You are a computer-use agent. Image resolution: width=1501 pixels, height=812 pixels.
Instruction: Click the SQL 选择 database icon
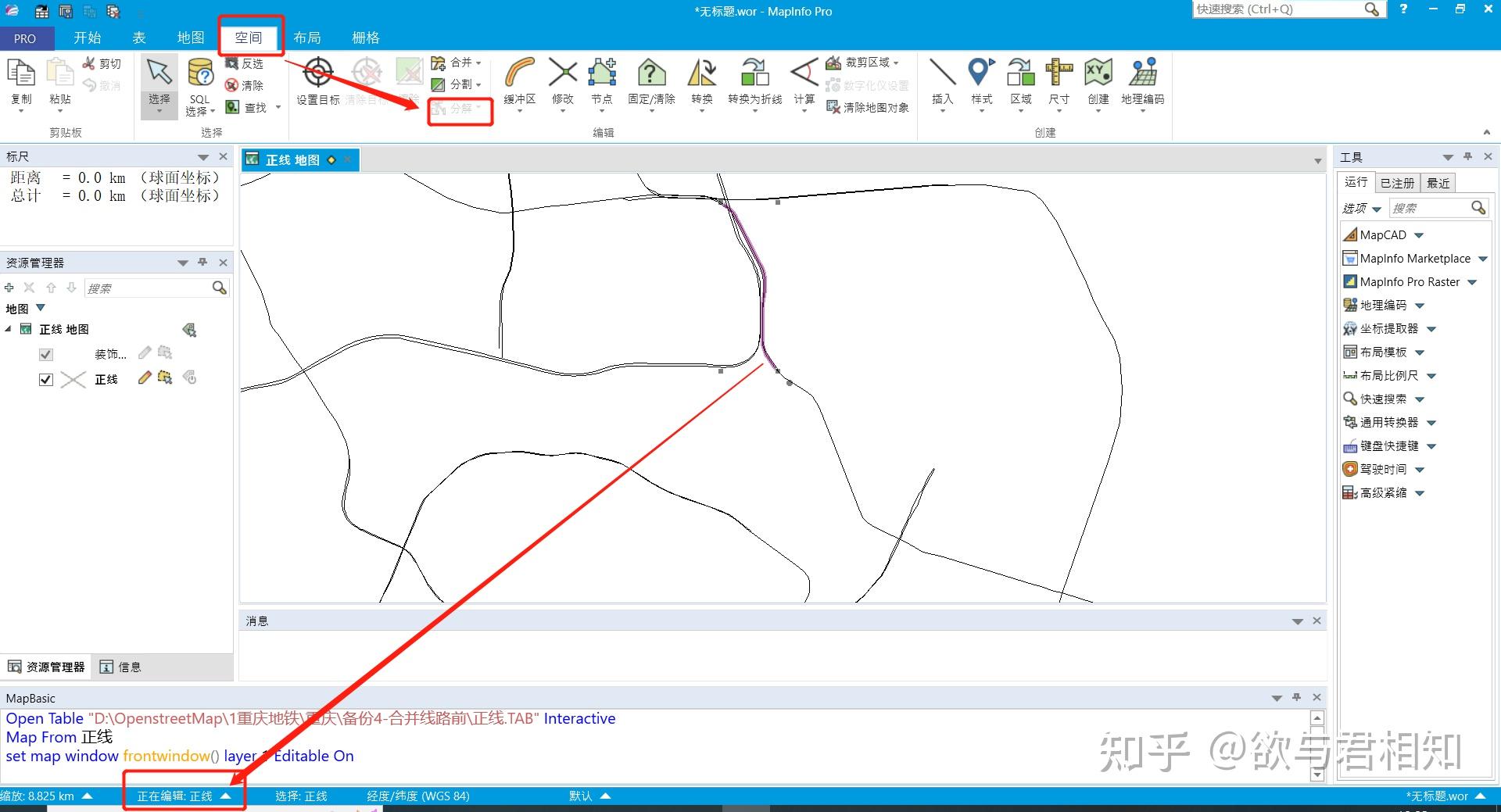pos(201,73)
